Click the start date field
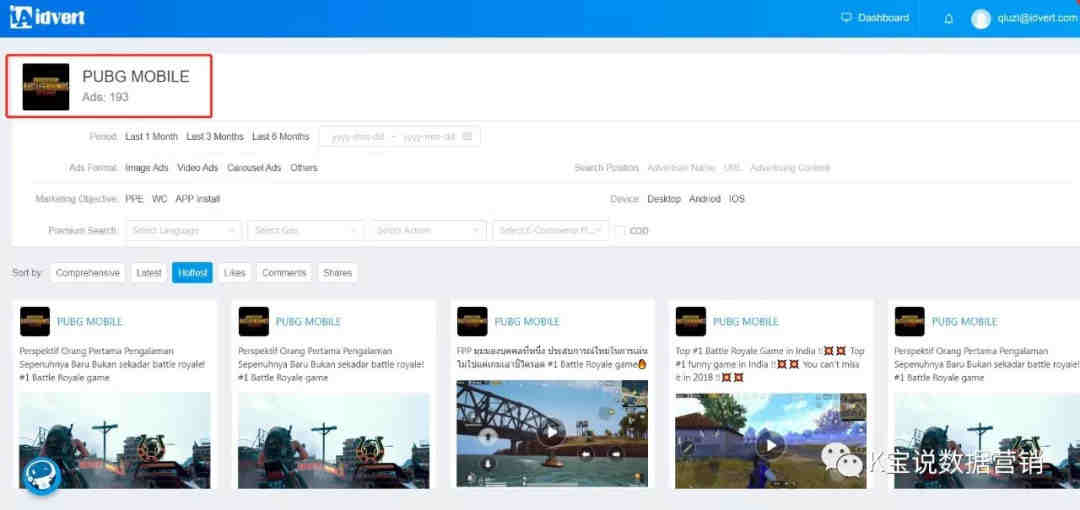The image size is (1080, 510). (x=357, y=136)
